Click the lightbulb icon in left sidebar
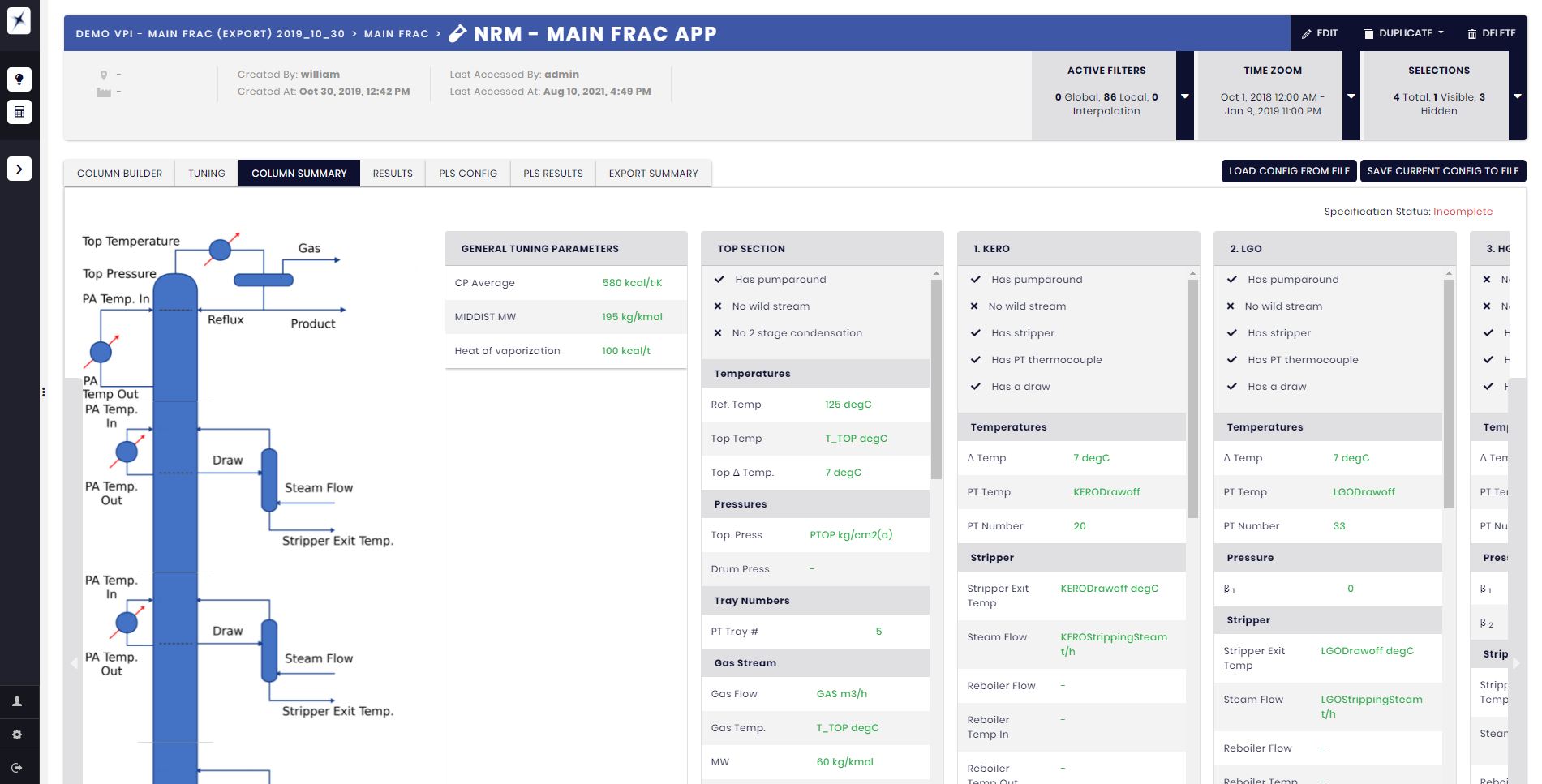 [x=19, y=79]
